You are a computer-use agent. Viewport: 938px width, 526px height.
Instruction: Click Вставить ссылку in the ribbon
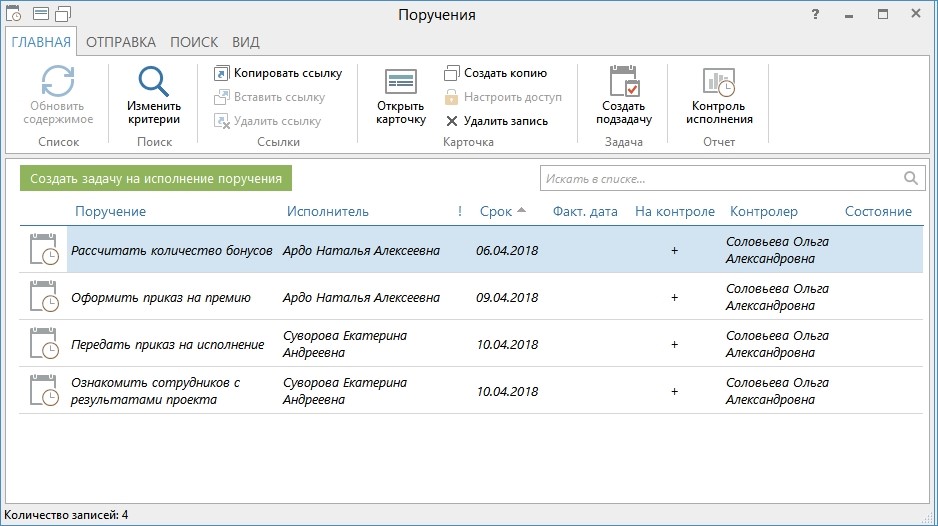tap(270, 97)
